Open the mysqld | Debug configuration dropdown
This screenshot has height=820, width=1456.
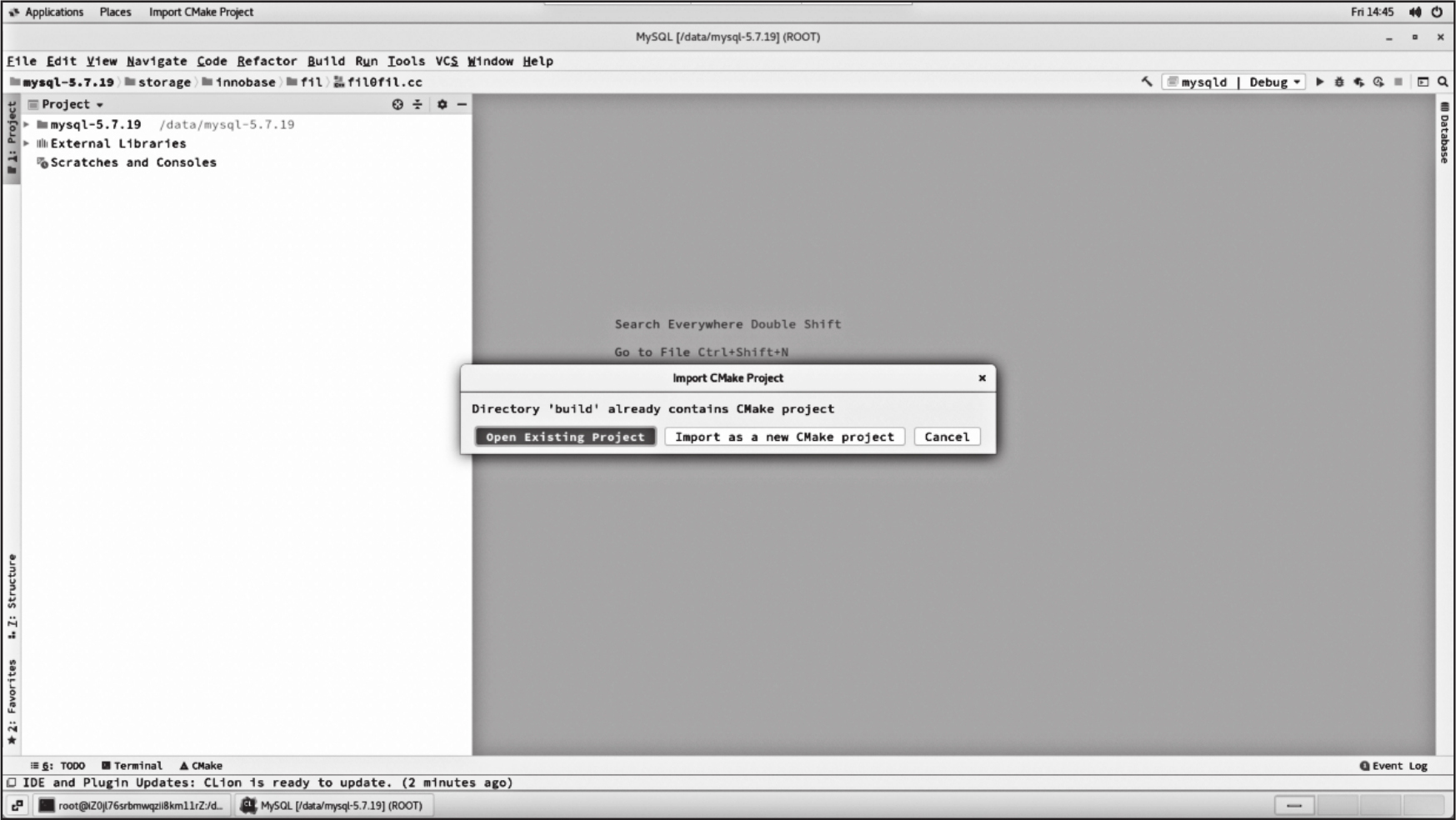pos(1233,82)
